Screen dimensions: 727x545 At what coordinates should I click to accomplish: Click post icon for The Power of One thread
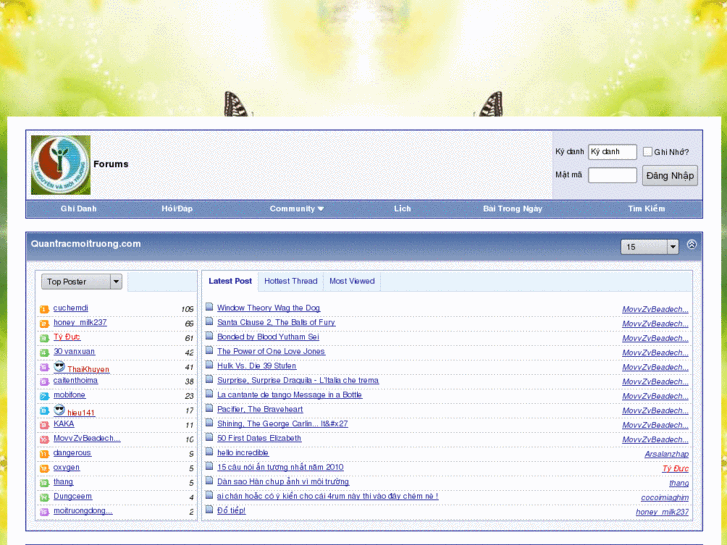[210, 350]
